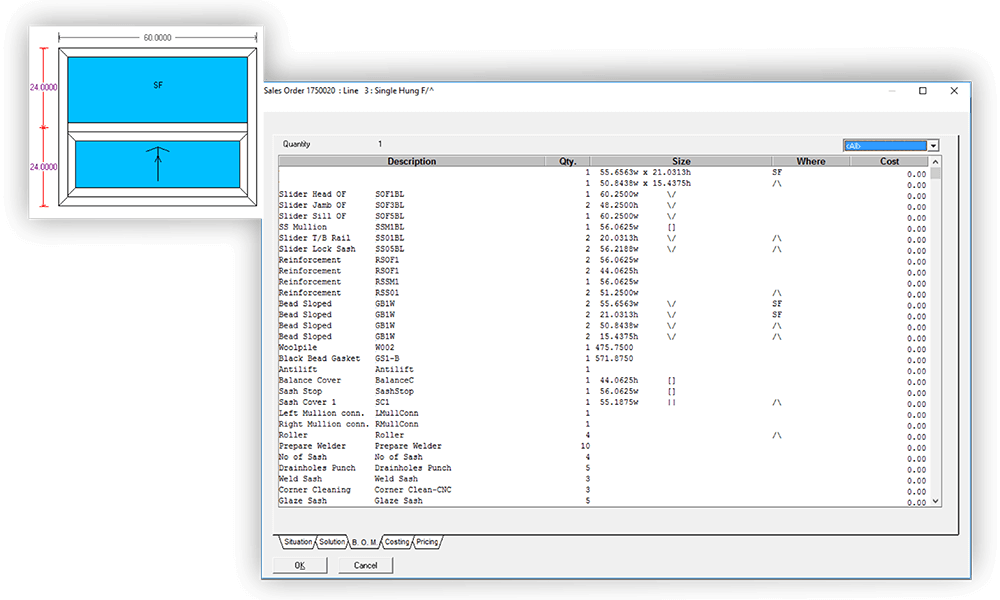Click the filter dropdown arrow icon
Viewport: 1000px width, 600px height.
(932, 144)
